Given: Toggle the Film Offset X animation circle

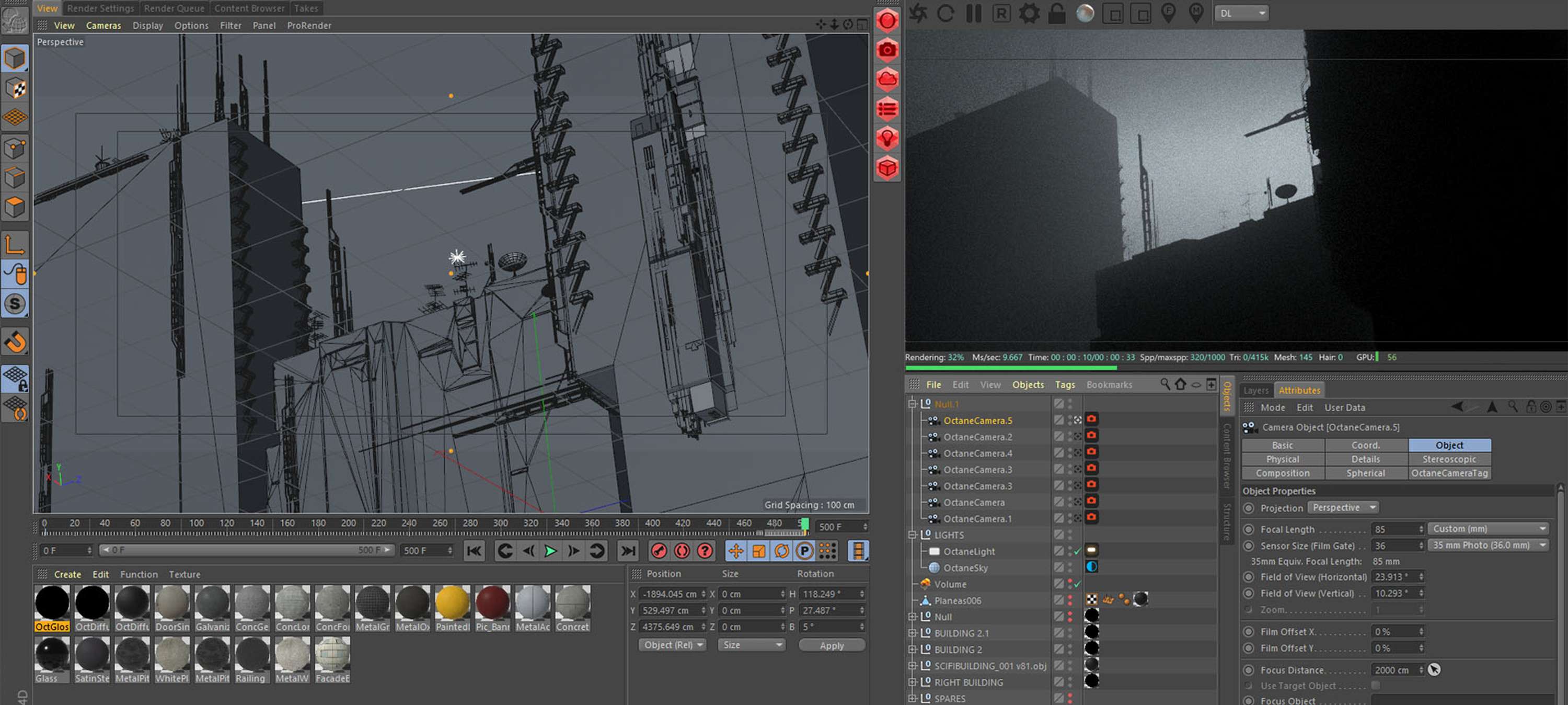Looking at the screenshot, I should (1249, 632).
